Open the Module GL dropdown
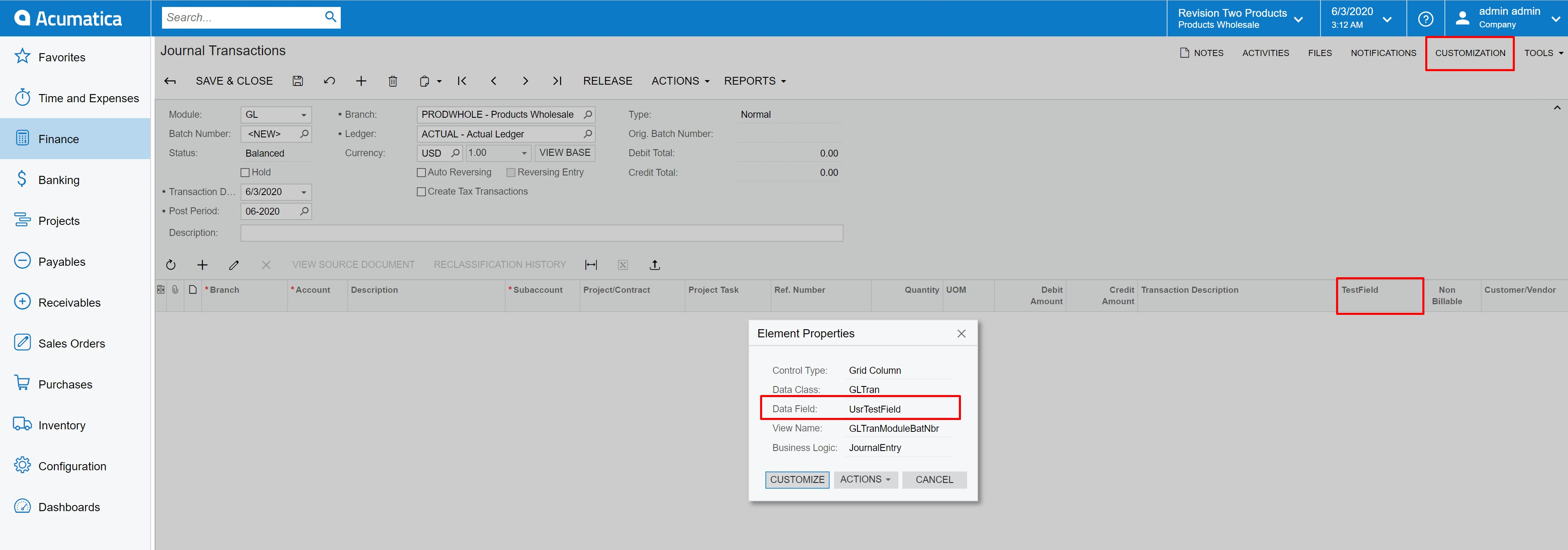The image size is (1568, 550). 303,114
